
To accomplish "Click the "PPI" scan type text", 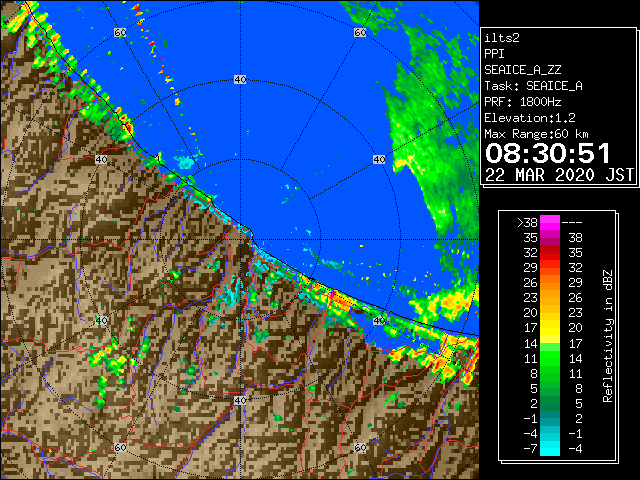I will click(494, 54).
